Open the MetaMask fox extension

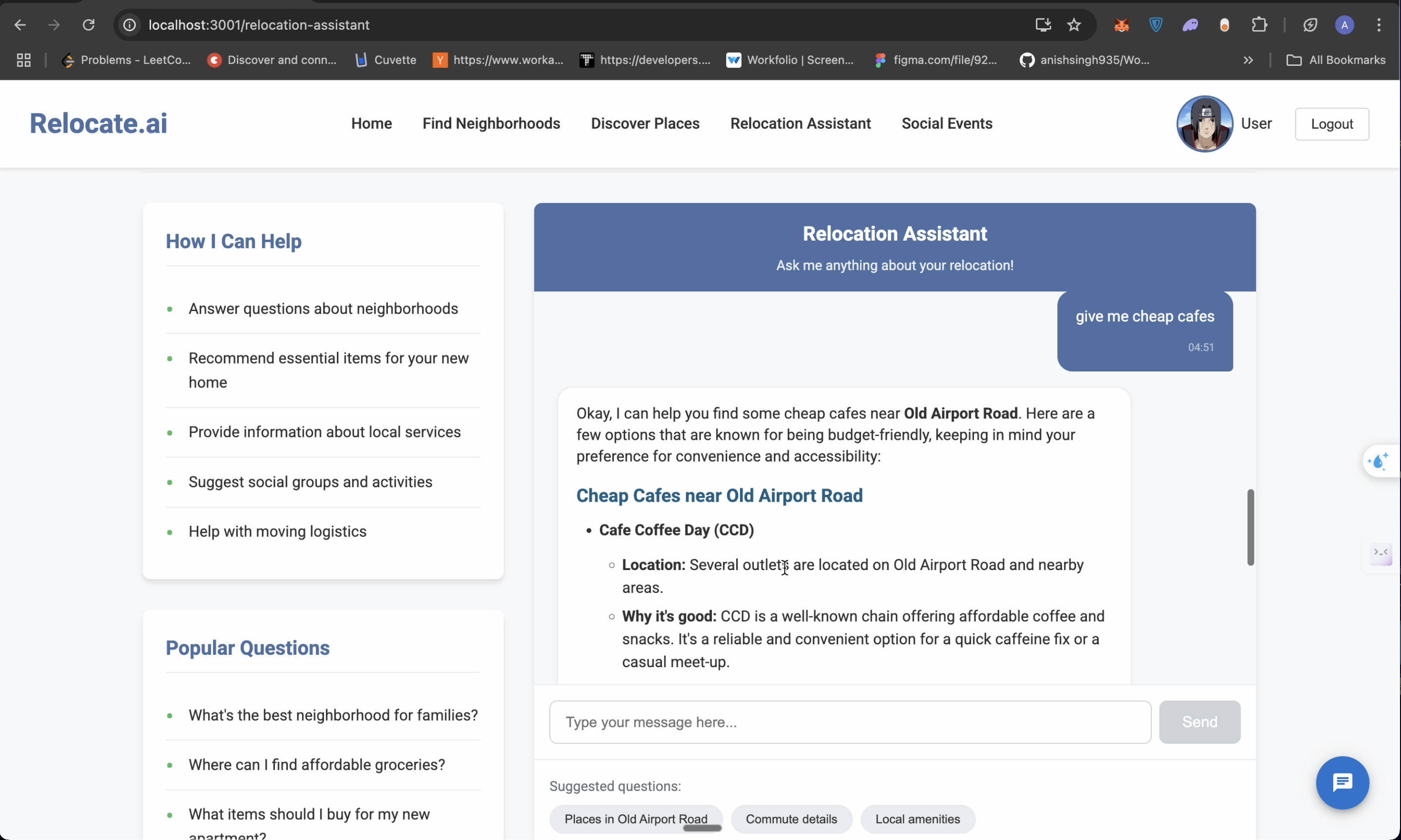[1122, 25]
